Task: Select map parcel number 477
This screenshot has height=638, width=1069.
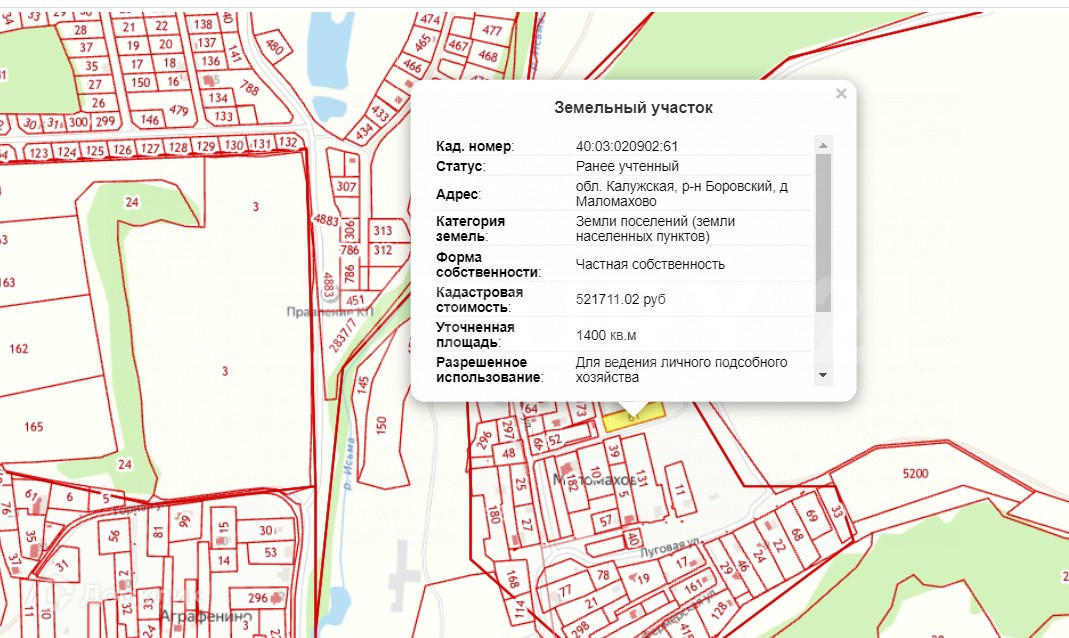Action: (x=492, y=30)
